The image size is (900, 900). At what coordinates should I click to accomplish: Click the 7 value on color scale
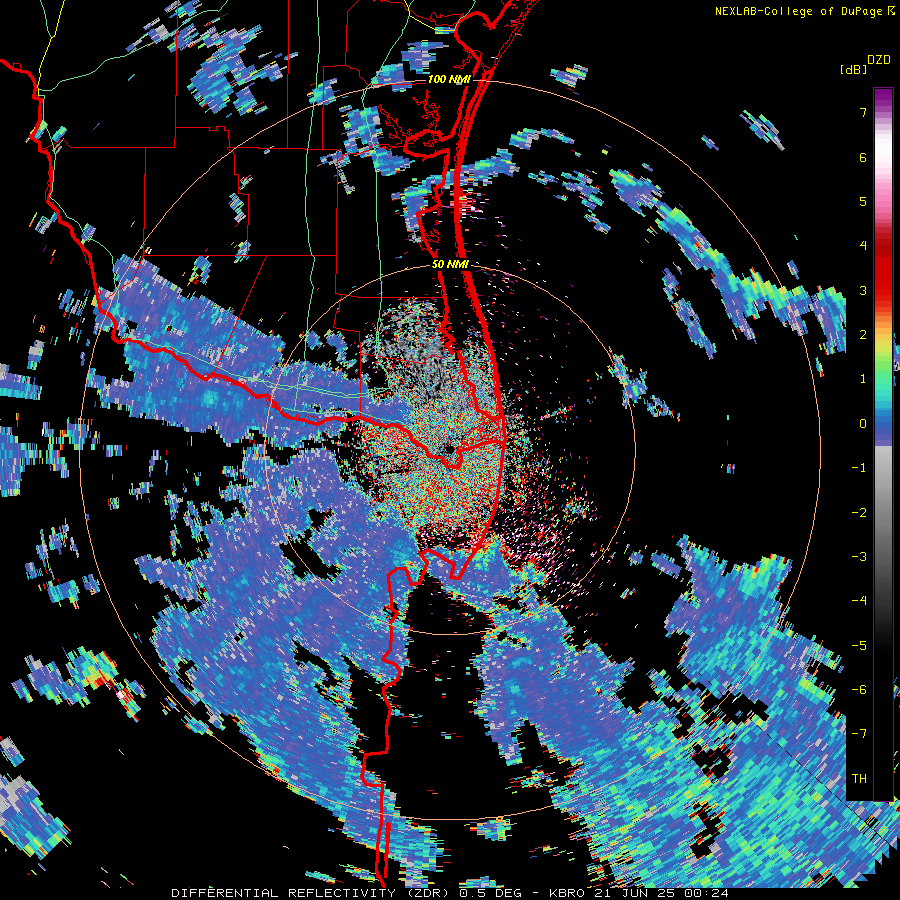[x=863, y=112]
